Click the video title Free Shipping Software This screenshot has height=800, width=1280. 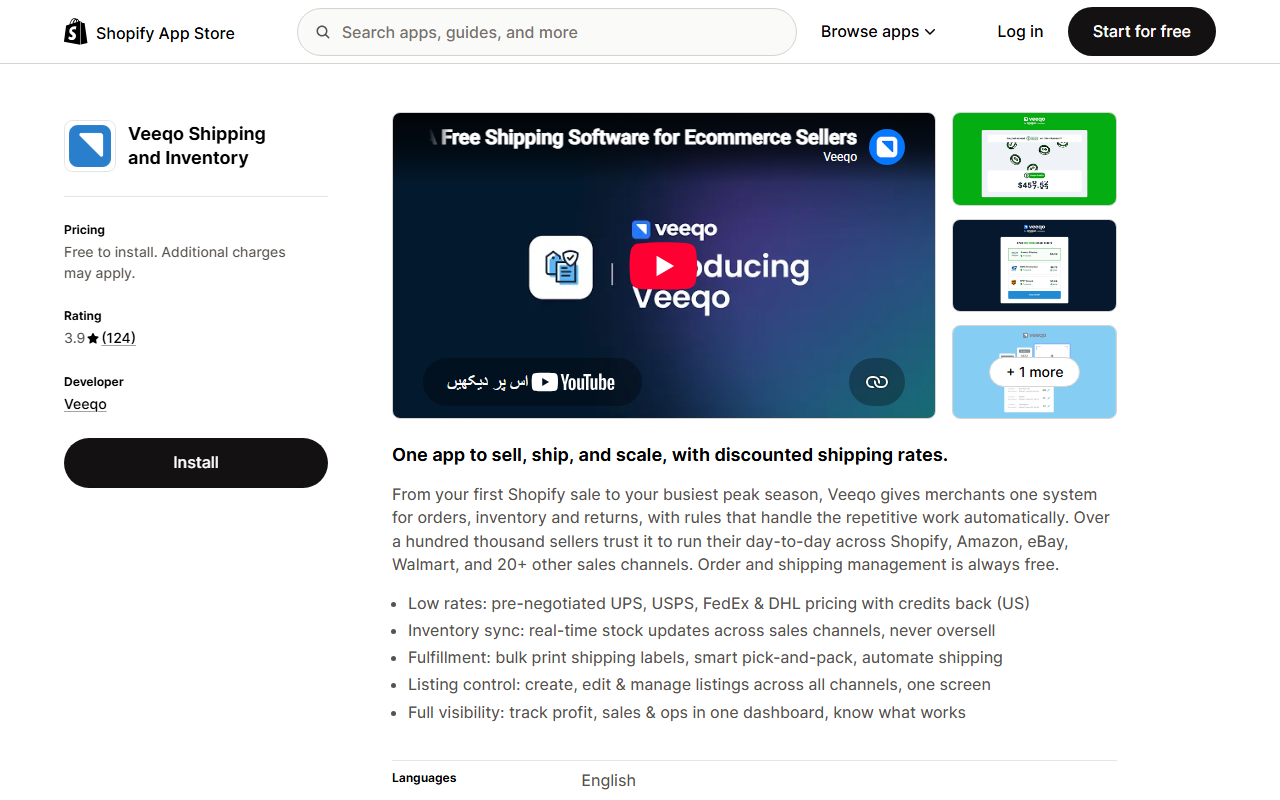point(649,137)
